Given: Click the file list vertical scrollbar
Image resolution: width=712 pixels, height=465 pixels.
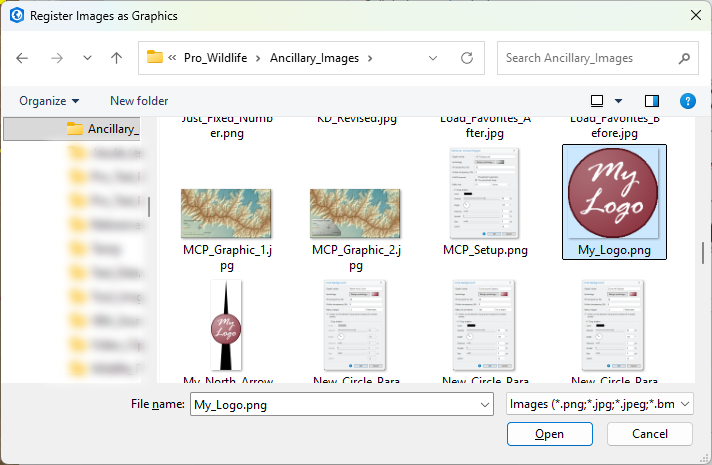Looking at the screenshot, I should tap(702, 253).
